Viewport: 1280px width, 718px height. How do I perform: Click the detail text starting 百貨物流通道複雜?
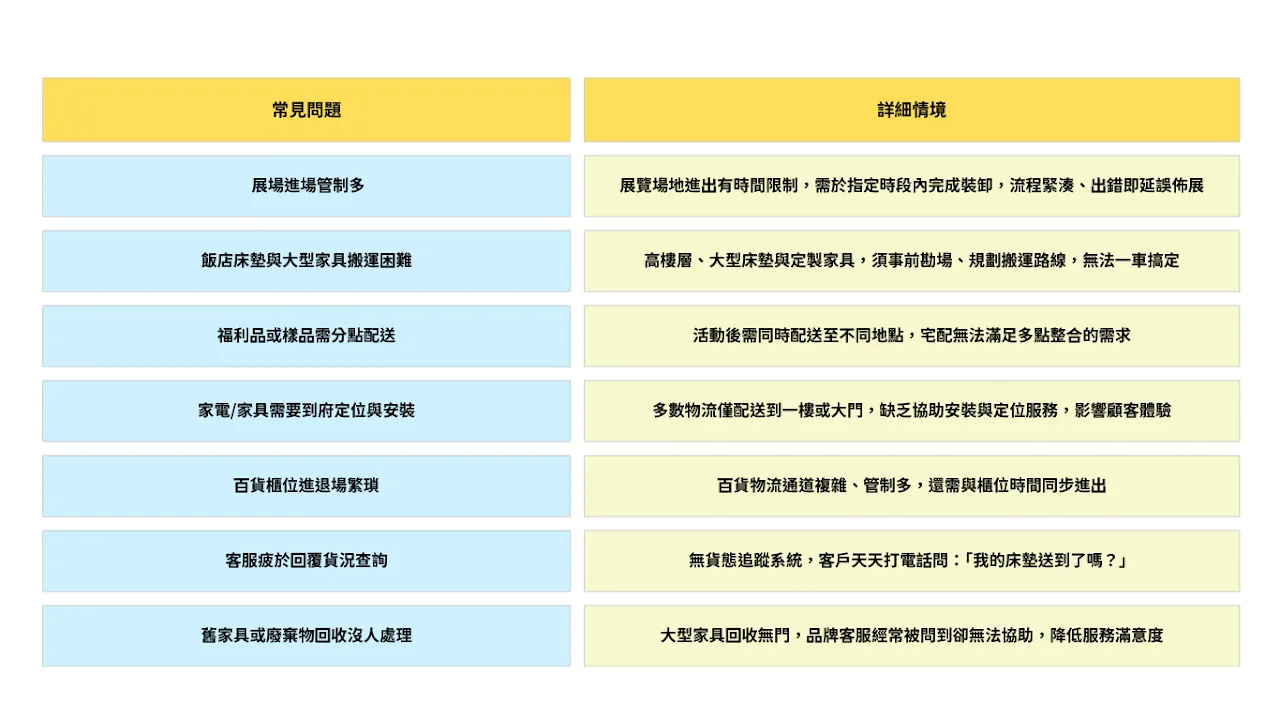(x=912, y=486)
